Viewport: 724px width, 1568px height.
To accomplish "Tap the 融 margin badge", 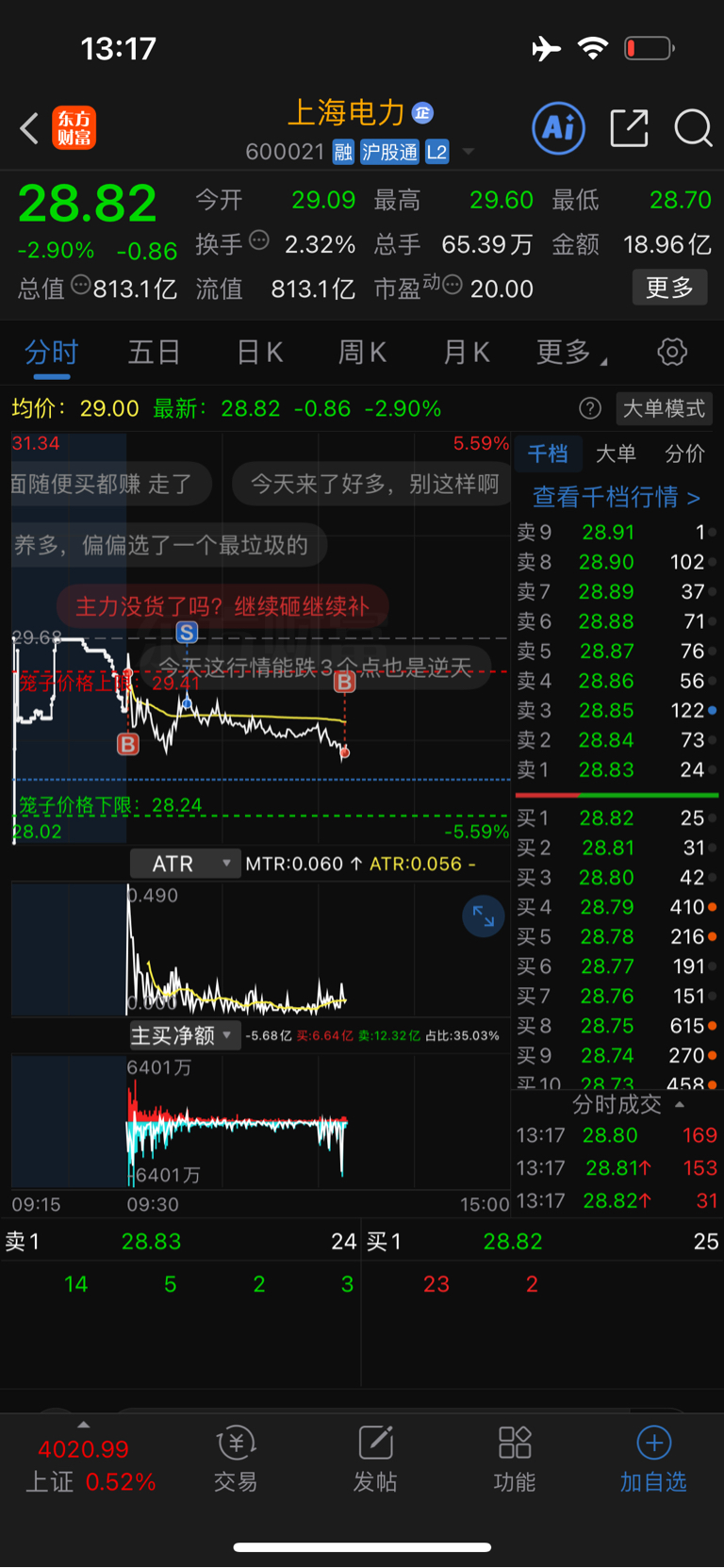I will [x=343, y=152].
